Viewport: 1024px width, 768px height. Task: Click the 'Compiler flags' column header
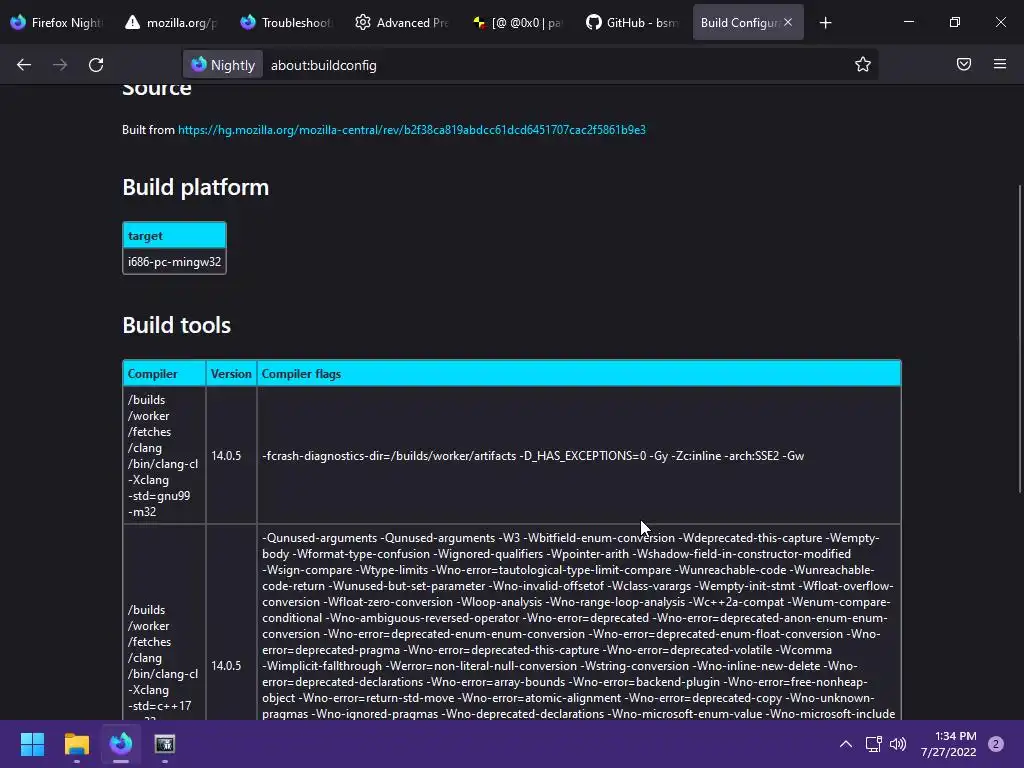[x=579, y=374]
